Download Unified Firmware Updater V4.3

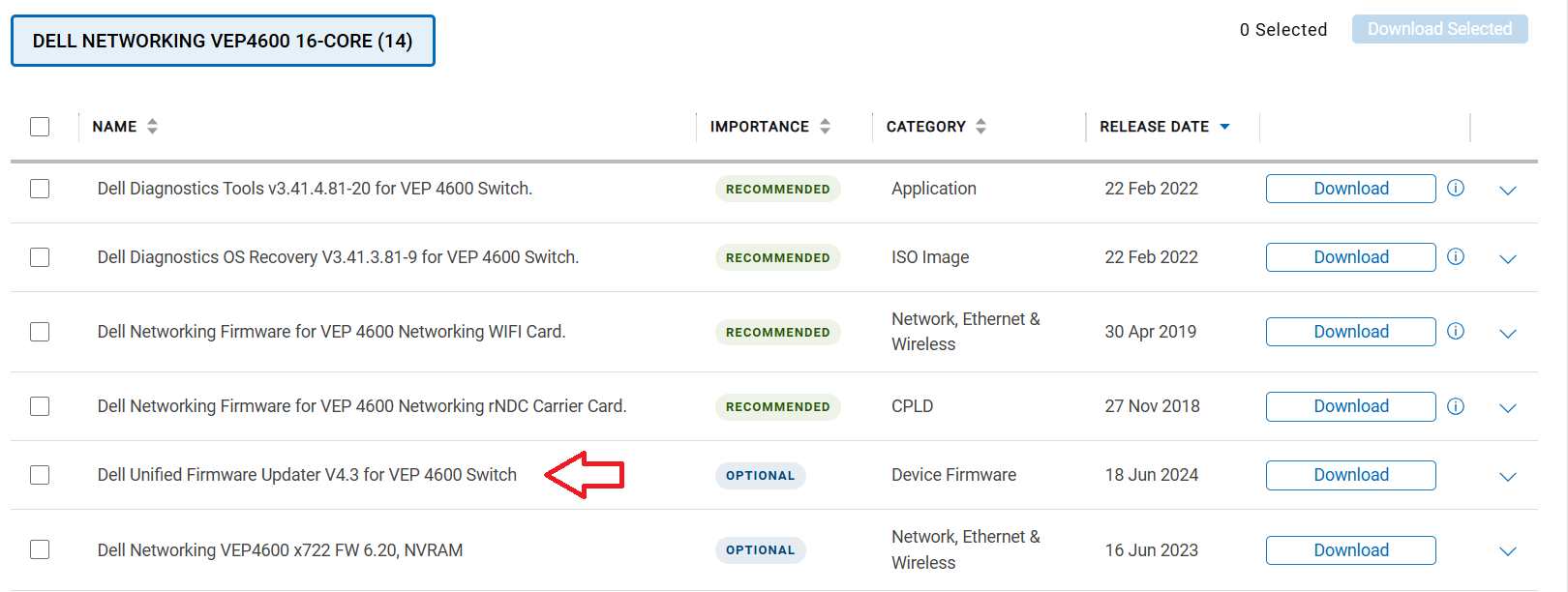[1351, 475]
